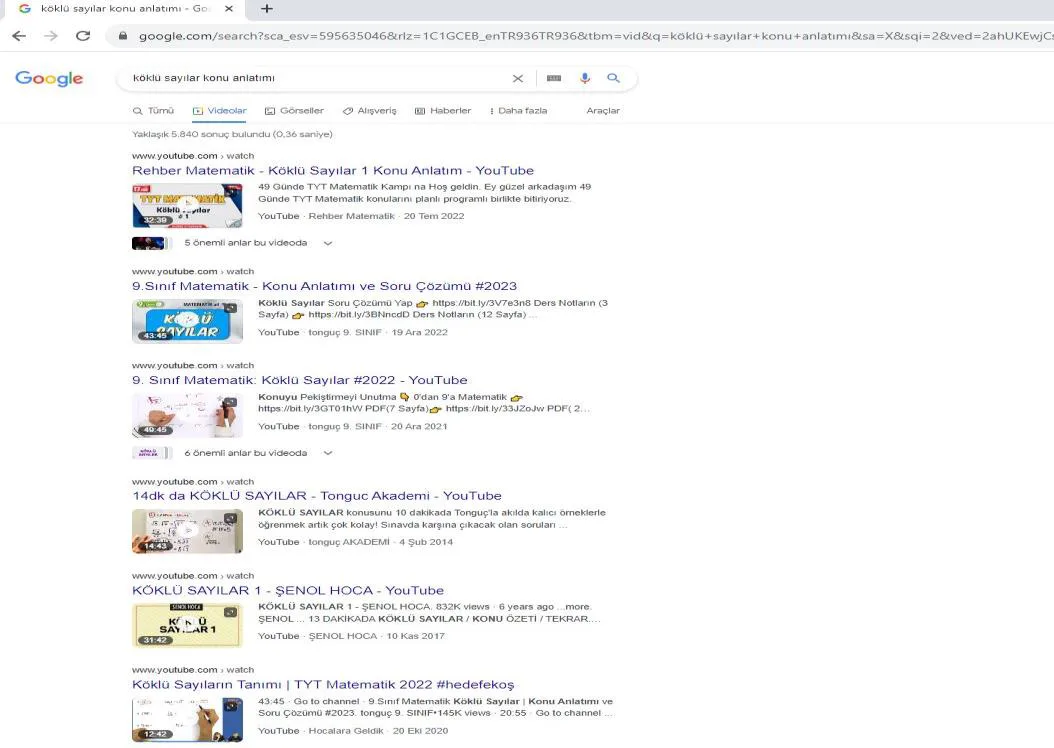Select the Videolar tab

tap(220, 111)
